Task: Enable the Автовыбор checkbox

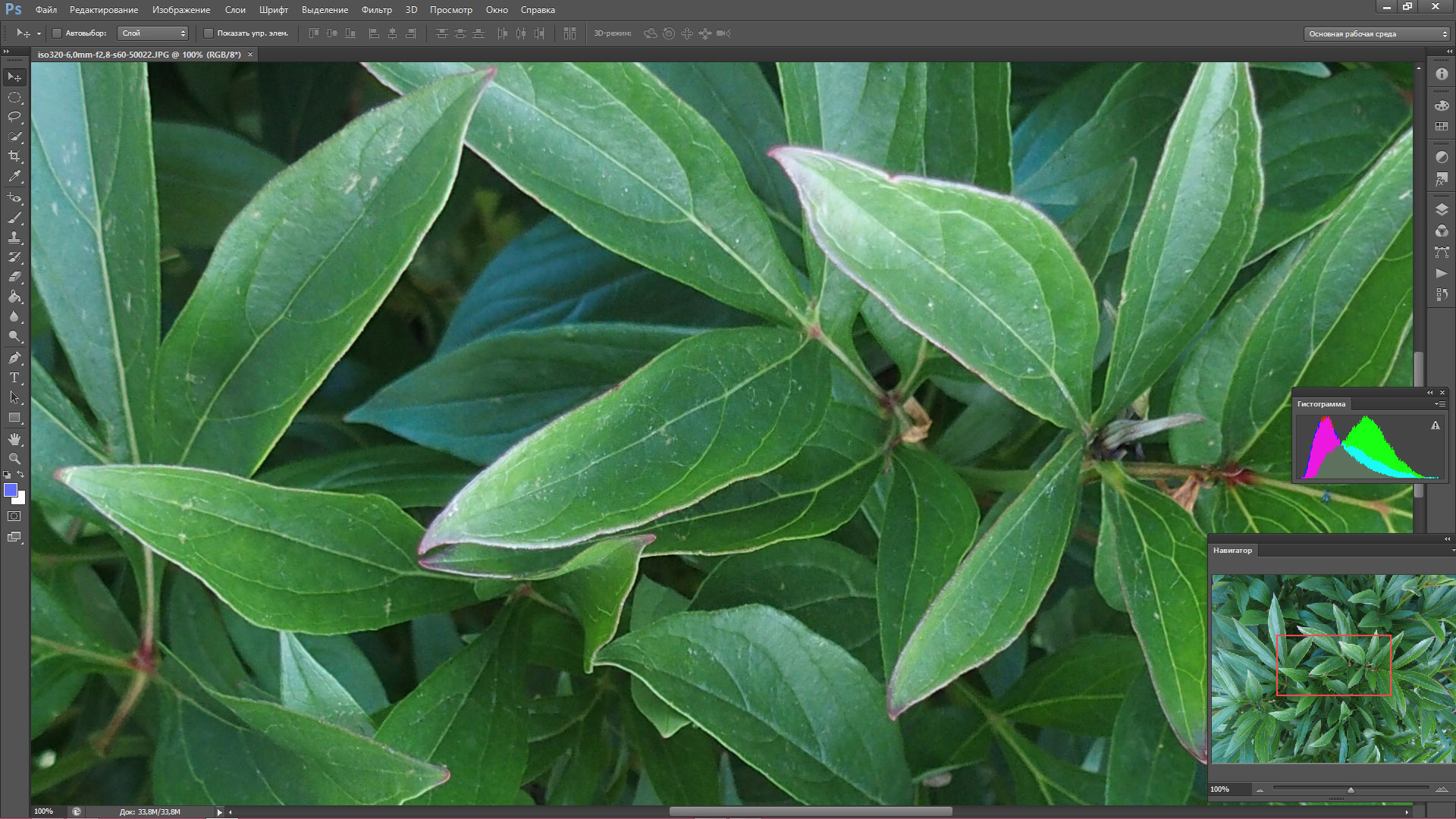Action: pyautogui.click(x=57, y=33)
